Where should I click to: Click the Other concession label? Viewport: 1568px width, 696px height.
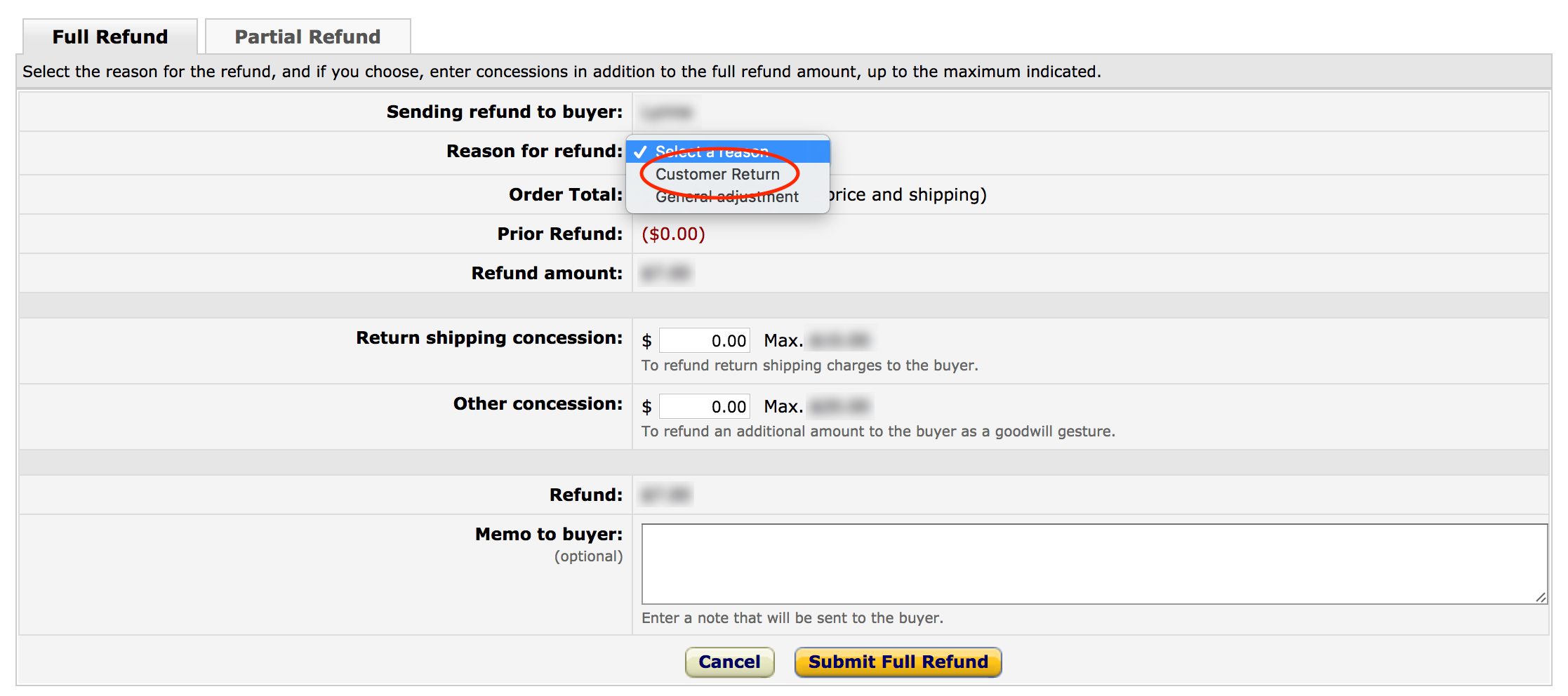tap(538, 404)
